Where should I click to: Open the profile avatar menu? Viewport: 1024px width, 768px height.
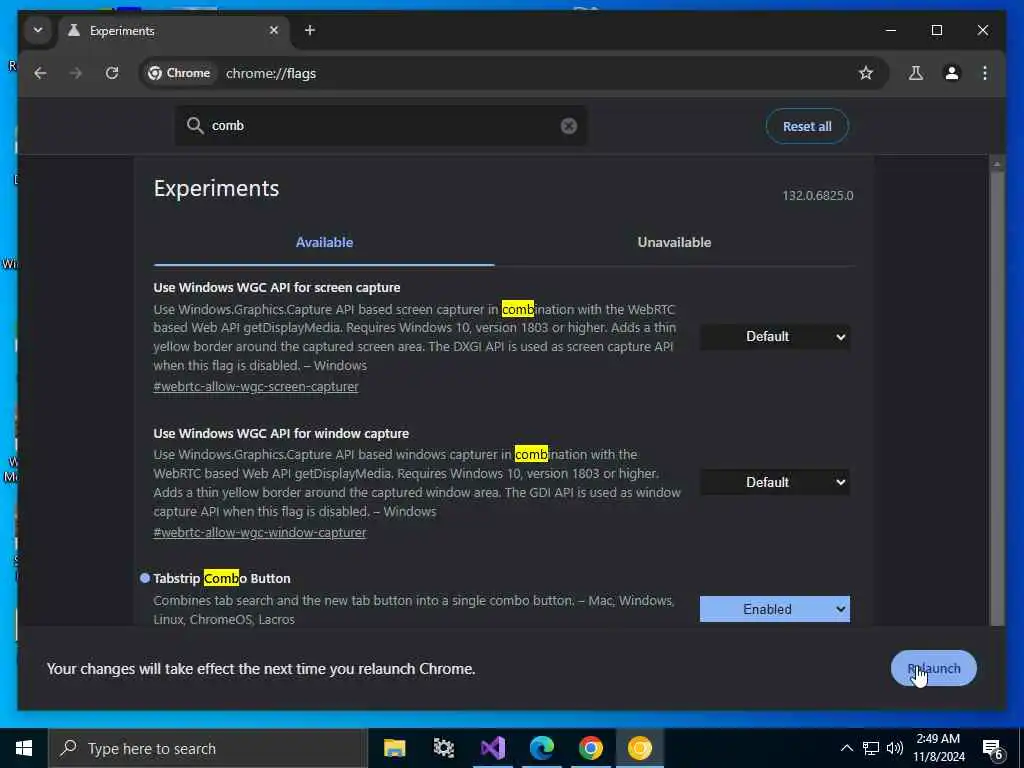952,73
